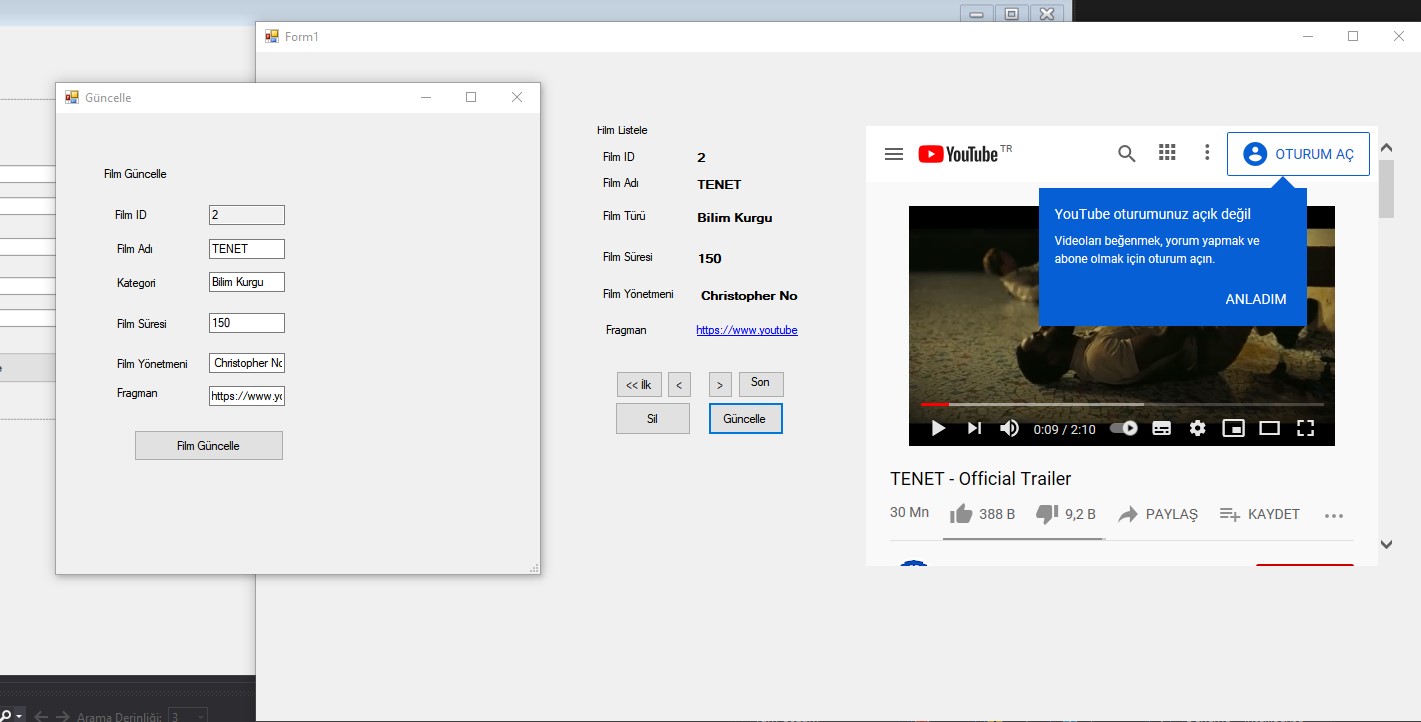This screenshot has height=722, width=1421.
Task: Click the Film Yönetmeni input field
Action: 247,363
